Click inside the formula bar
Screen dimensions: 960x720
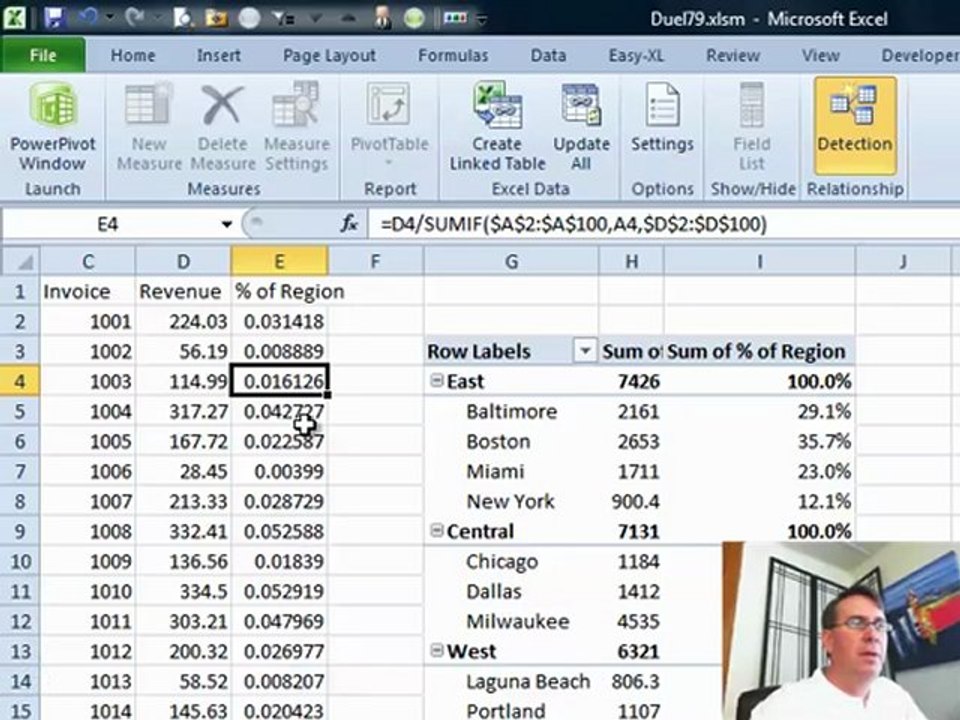coord(664,224)
